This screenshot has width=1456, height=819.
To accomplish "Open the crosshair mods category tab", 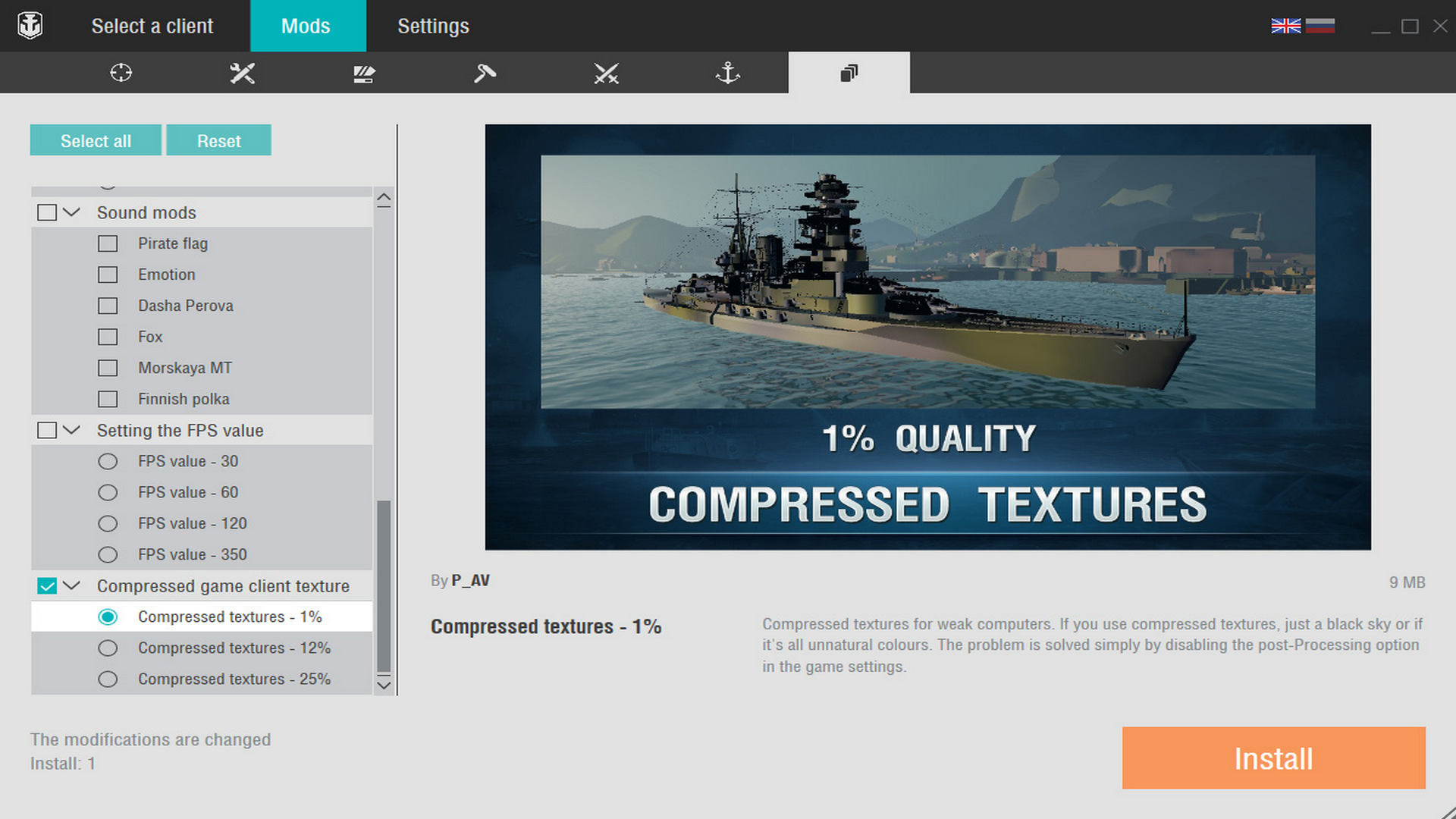I will (x=121, y=73).
